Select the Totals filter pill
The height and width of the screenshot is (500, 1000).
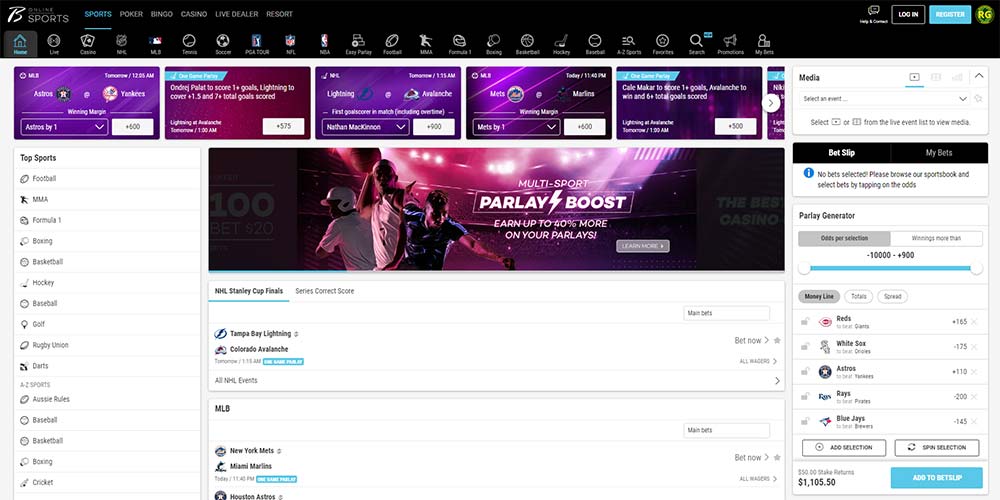pyautogui.click(x=858, y=297)
